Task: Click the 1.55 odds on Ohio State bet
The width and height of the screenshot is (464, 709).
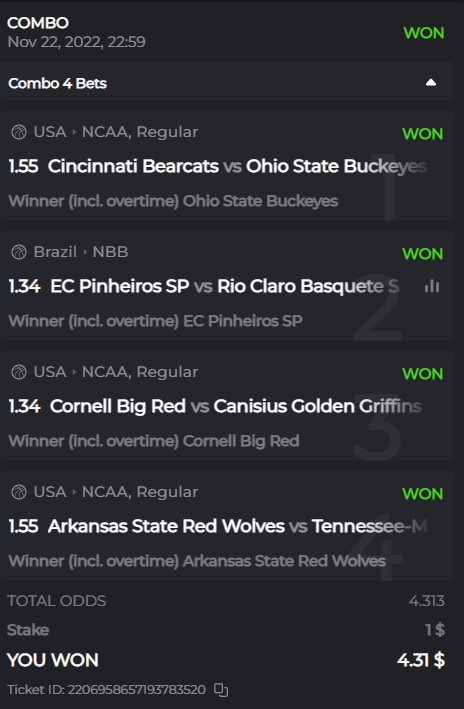Action: [23, 166]
